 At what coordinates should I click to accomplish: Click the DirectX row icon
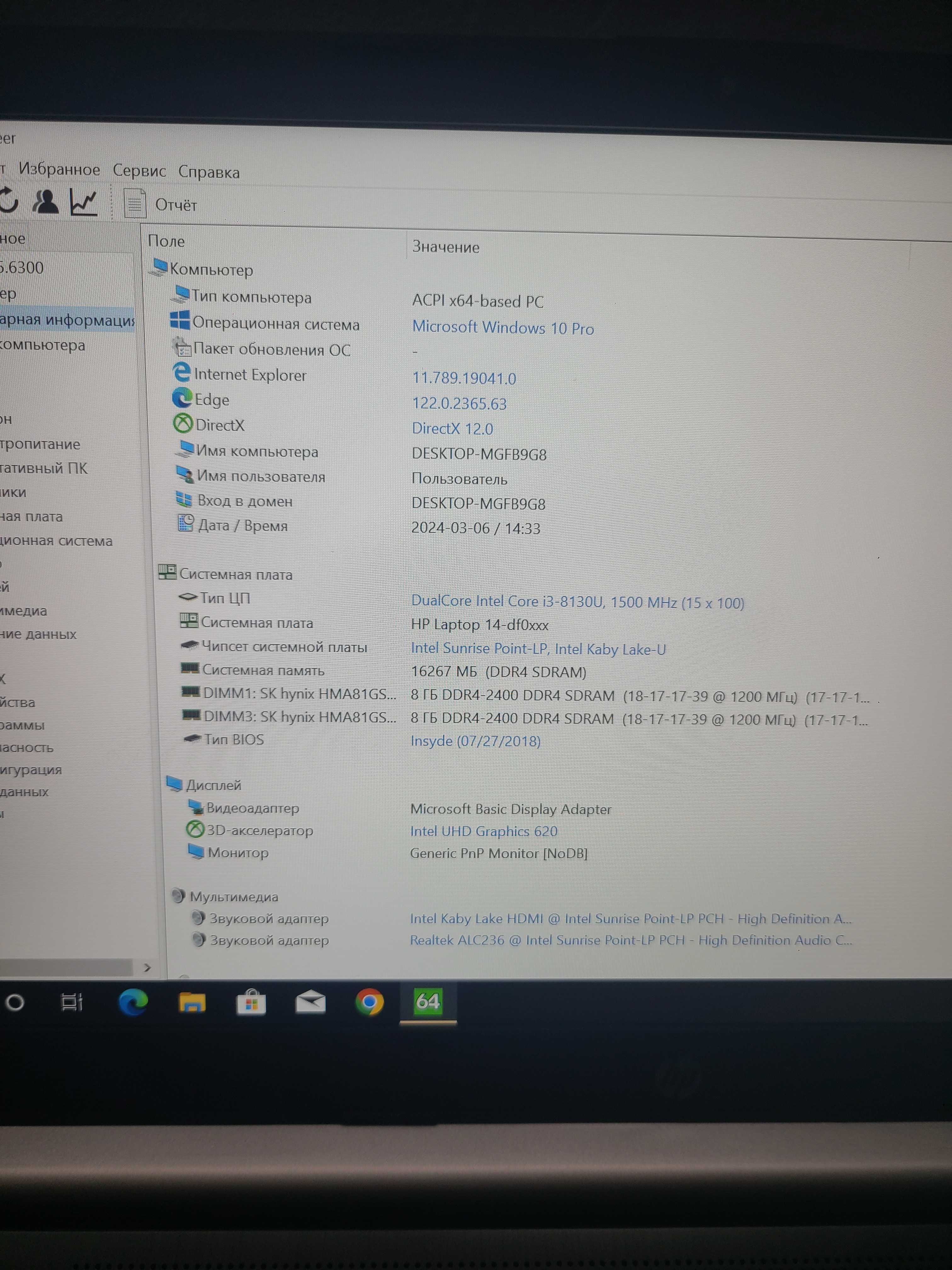click(183, 423)
